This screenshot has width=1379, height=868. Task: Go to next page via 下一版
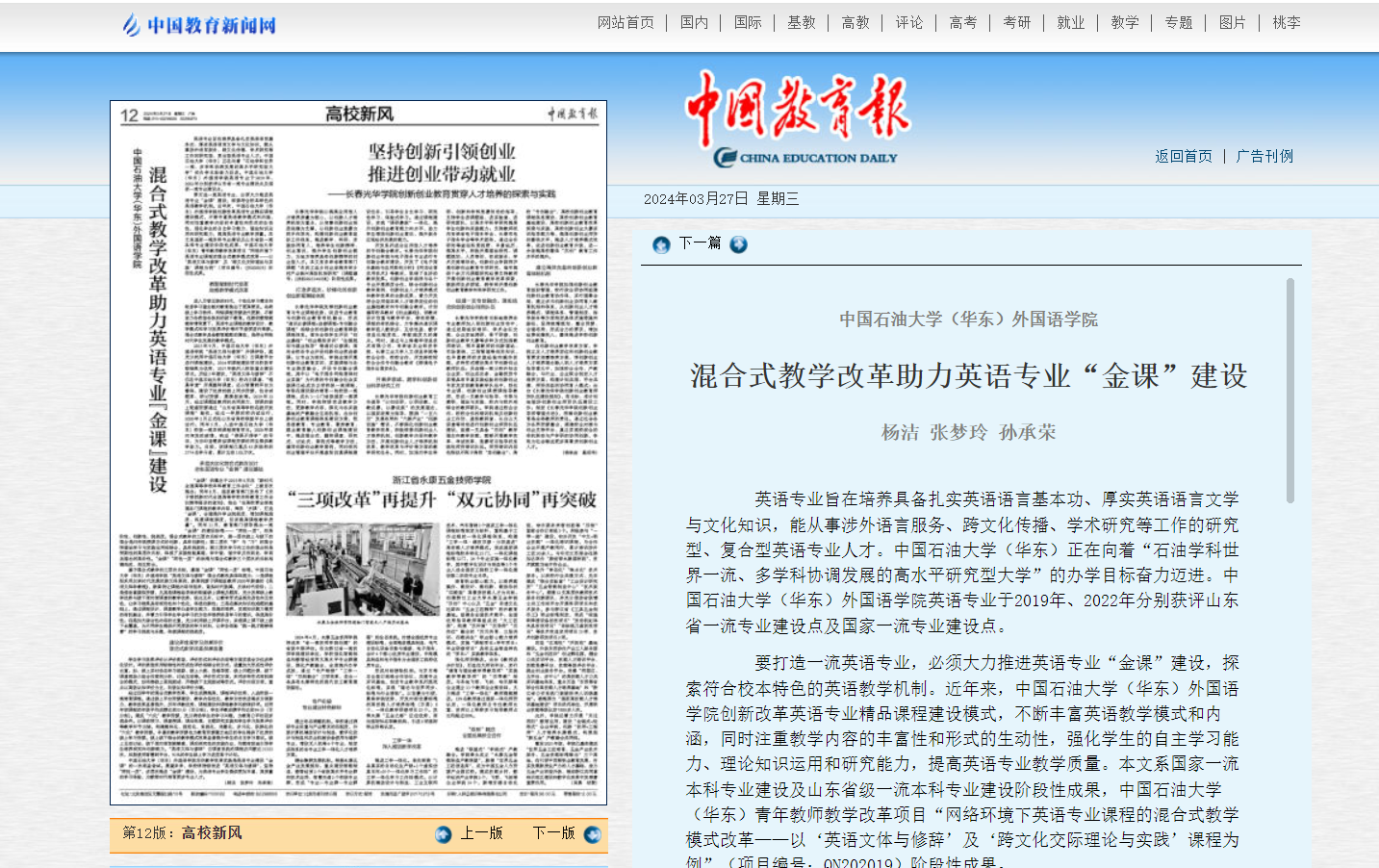(553, 833)
